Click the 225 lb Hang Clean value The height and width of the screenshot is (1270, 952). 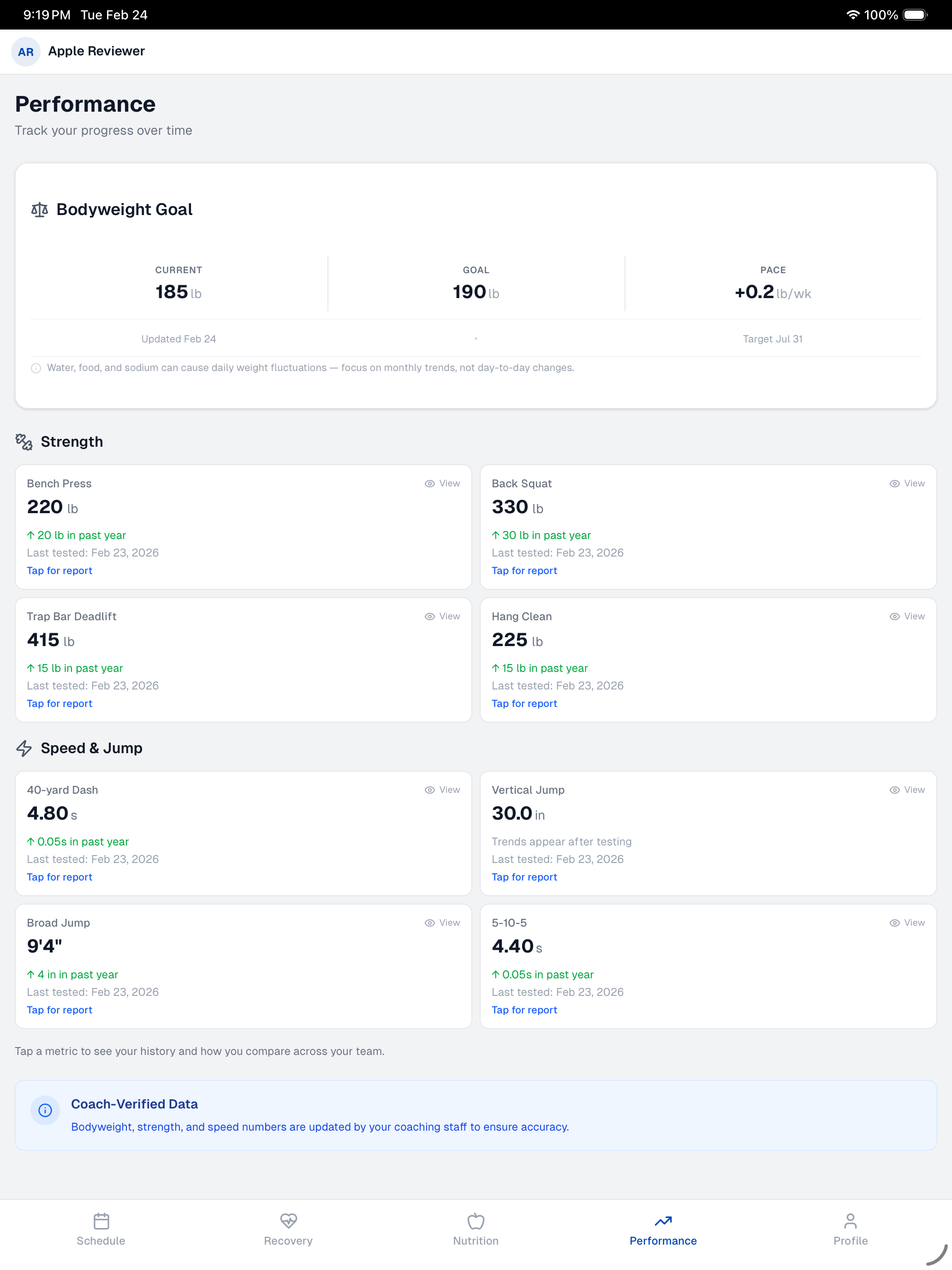(517, 640)
